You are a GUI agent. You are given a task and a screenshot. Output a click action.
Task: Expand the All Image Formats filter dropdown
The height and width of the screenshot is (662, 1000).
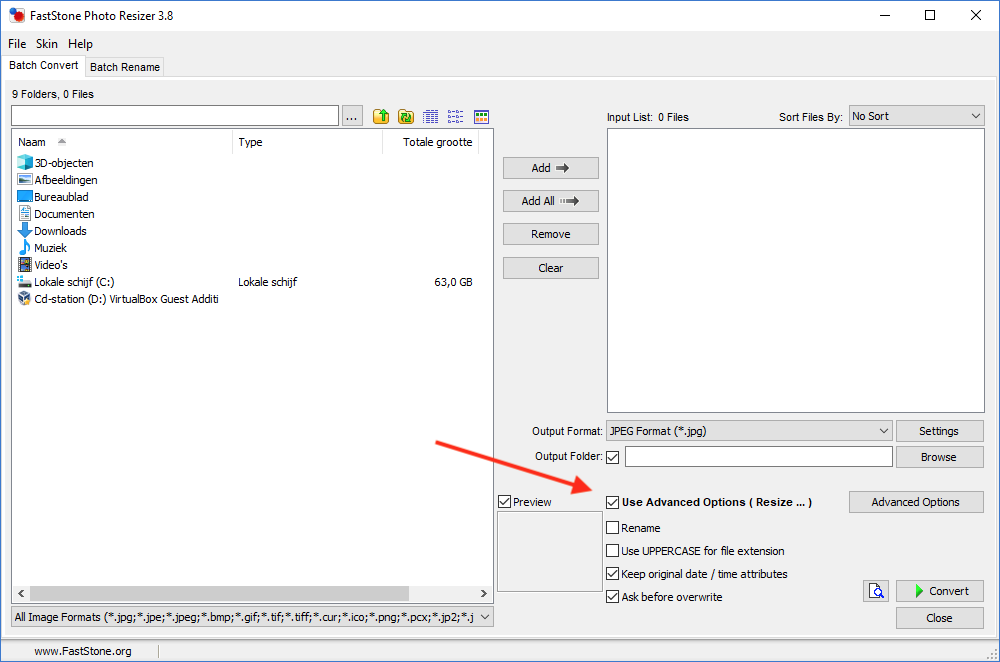[252, 617]
